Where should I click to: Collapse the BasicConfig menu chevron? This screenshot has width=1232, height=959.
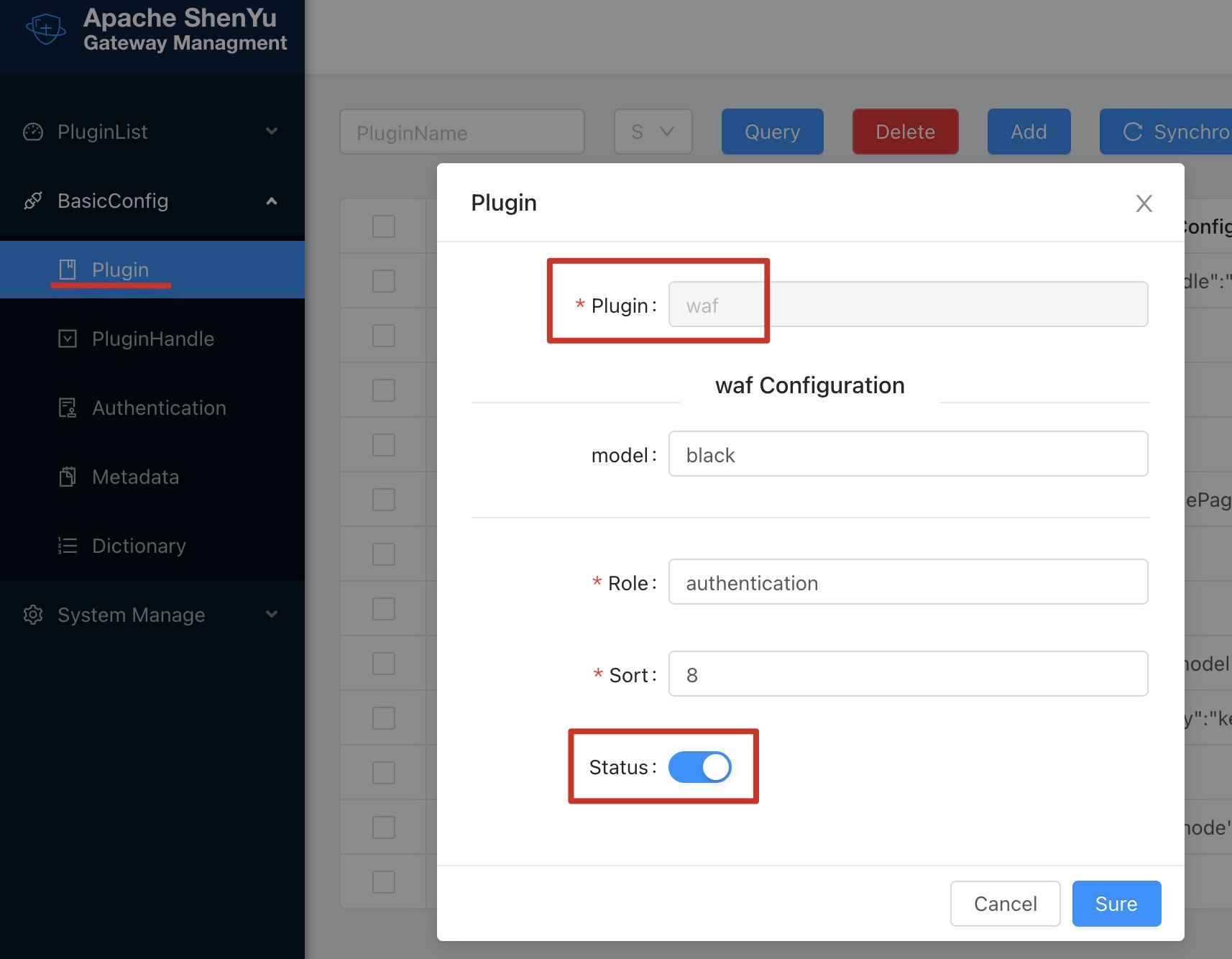coord(272,201)
